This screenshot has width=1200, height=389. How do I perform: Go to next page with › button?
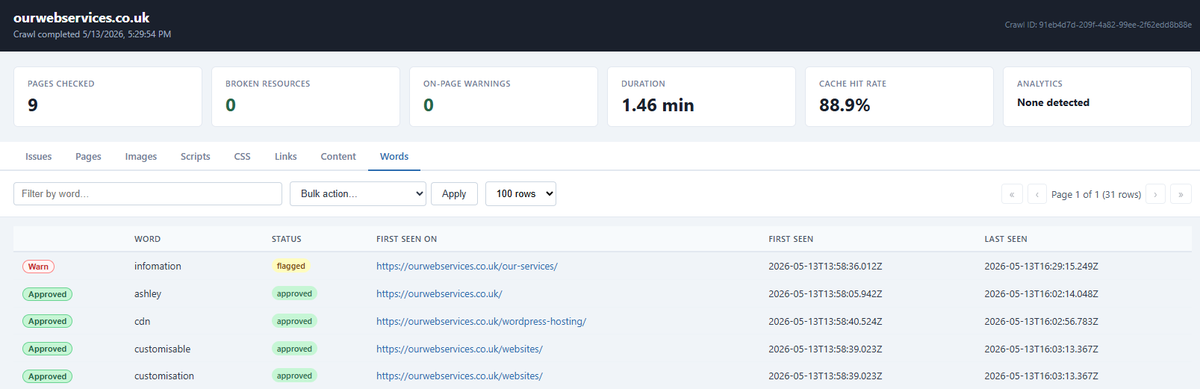(1157, 194)
